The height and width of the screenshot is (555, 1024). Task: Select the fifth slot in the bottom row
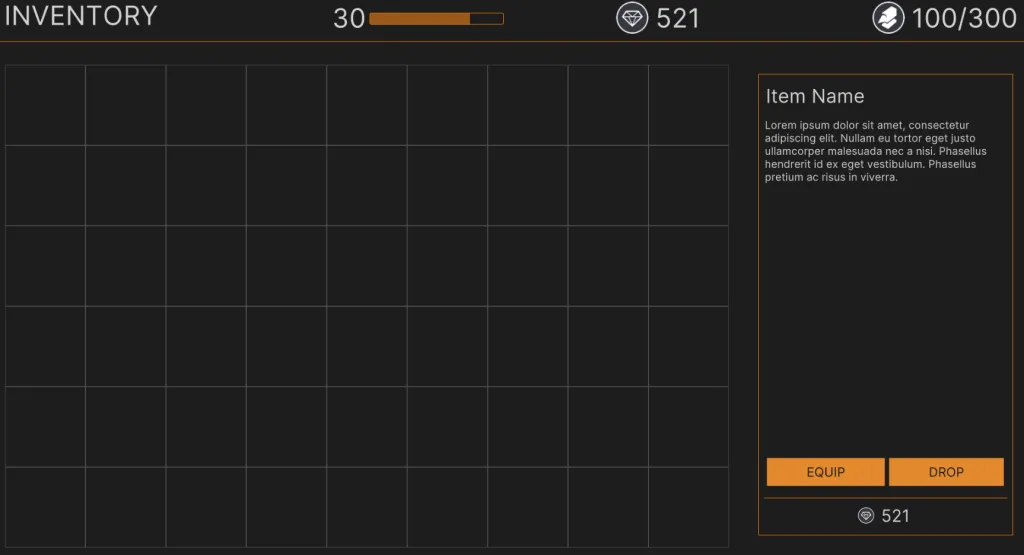[x=367, y=507]
